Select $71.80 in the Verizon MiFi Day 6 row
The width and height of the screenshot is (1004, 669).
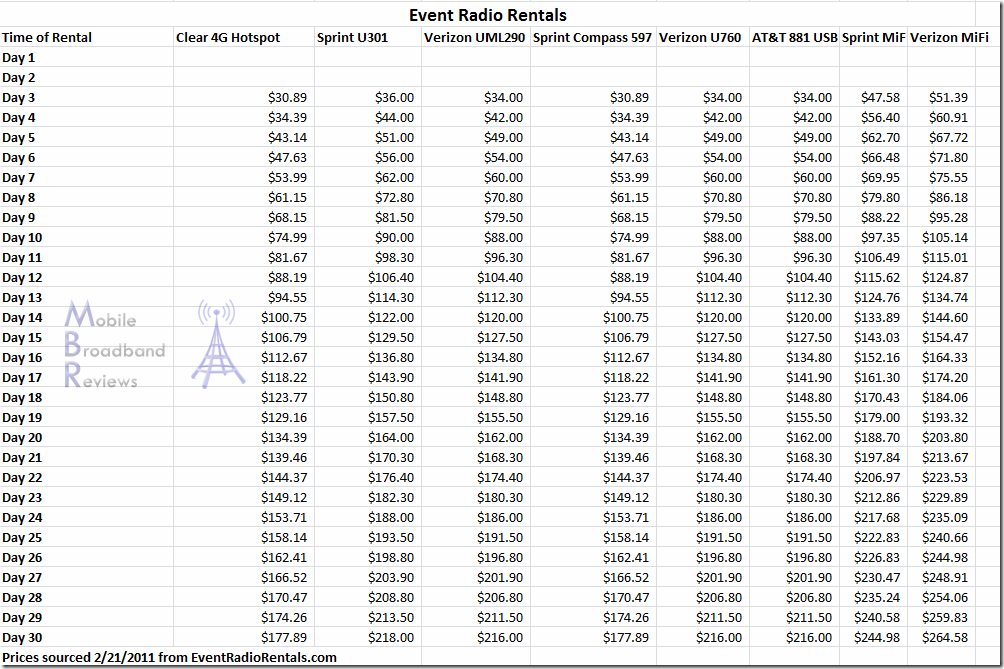[948, 157]
